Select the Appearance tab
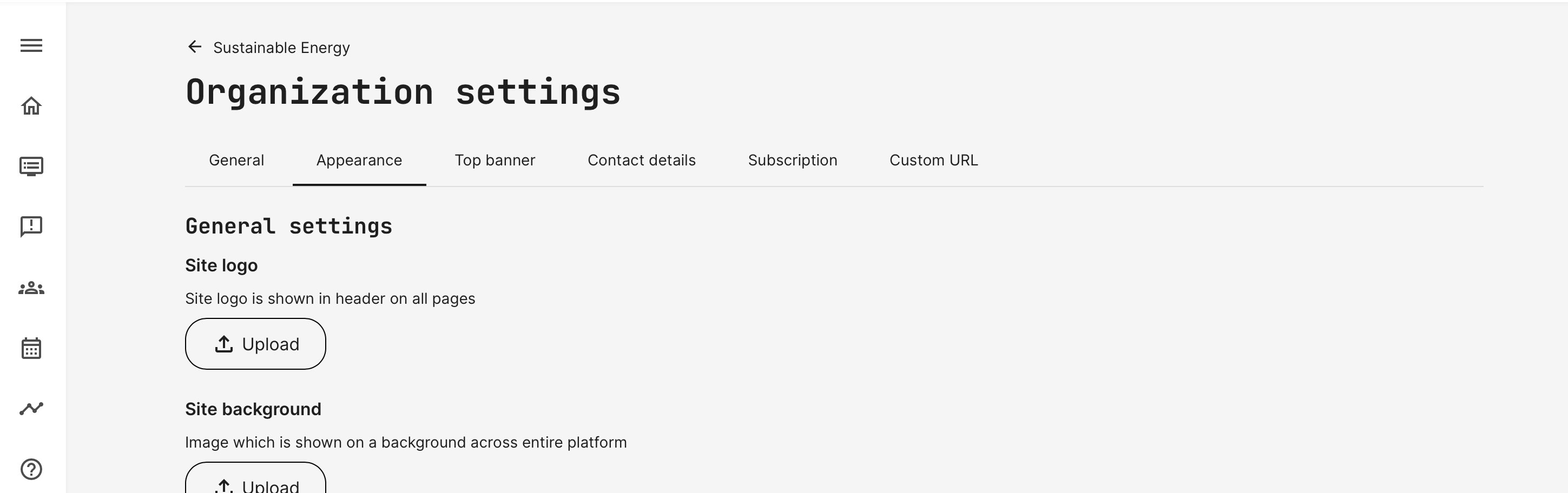The image size is (1568, 493). (359, 161)
